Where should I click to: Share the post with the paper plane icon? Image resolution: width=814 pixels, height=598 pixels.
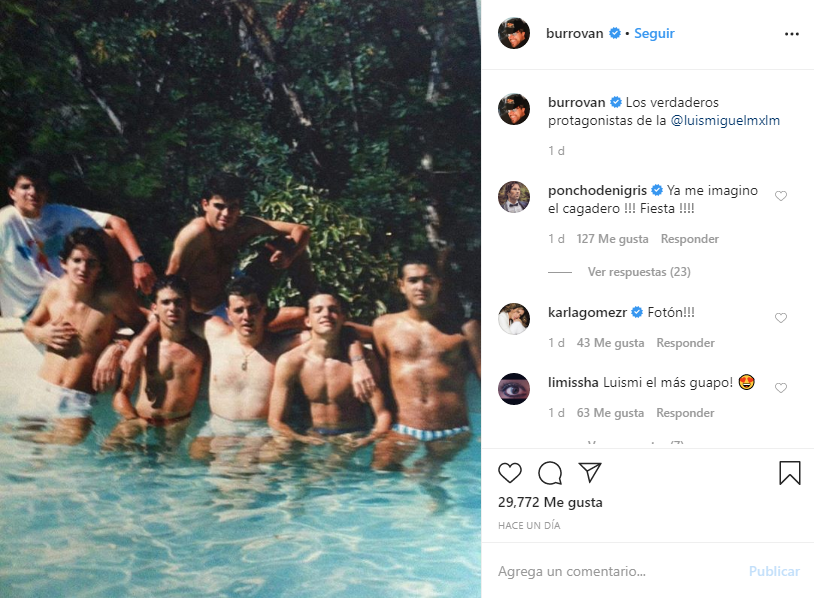(x=590, y=473)
